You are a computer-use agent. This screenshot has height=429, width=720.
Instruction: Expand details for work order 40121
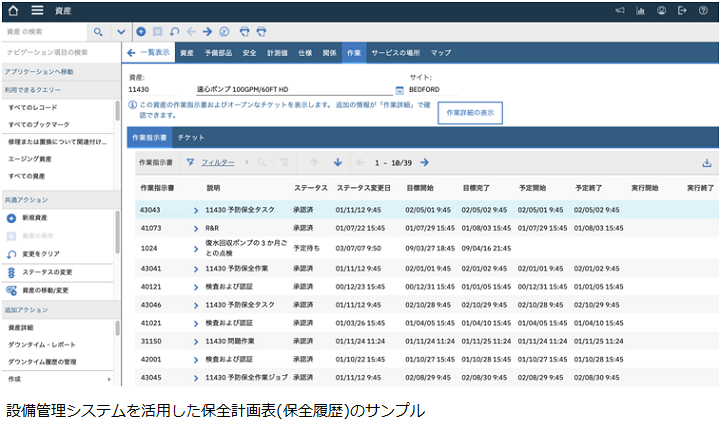pyautogui.click(x=196, y=287)
